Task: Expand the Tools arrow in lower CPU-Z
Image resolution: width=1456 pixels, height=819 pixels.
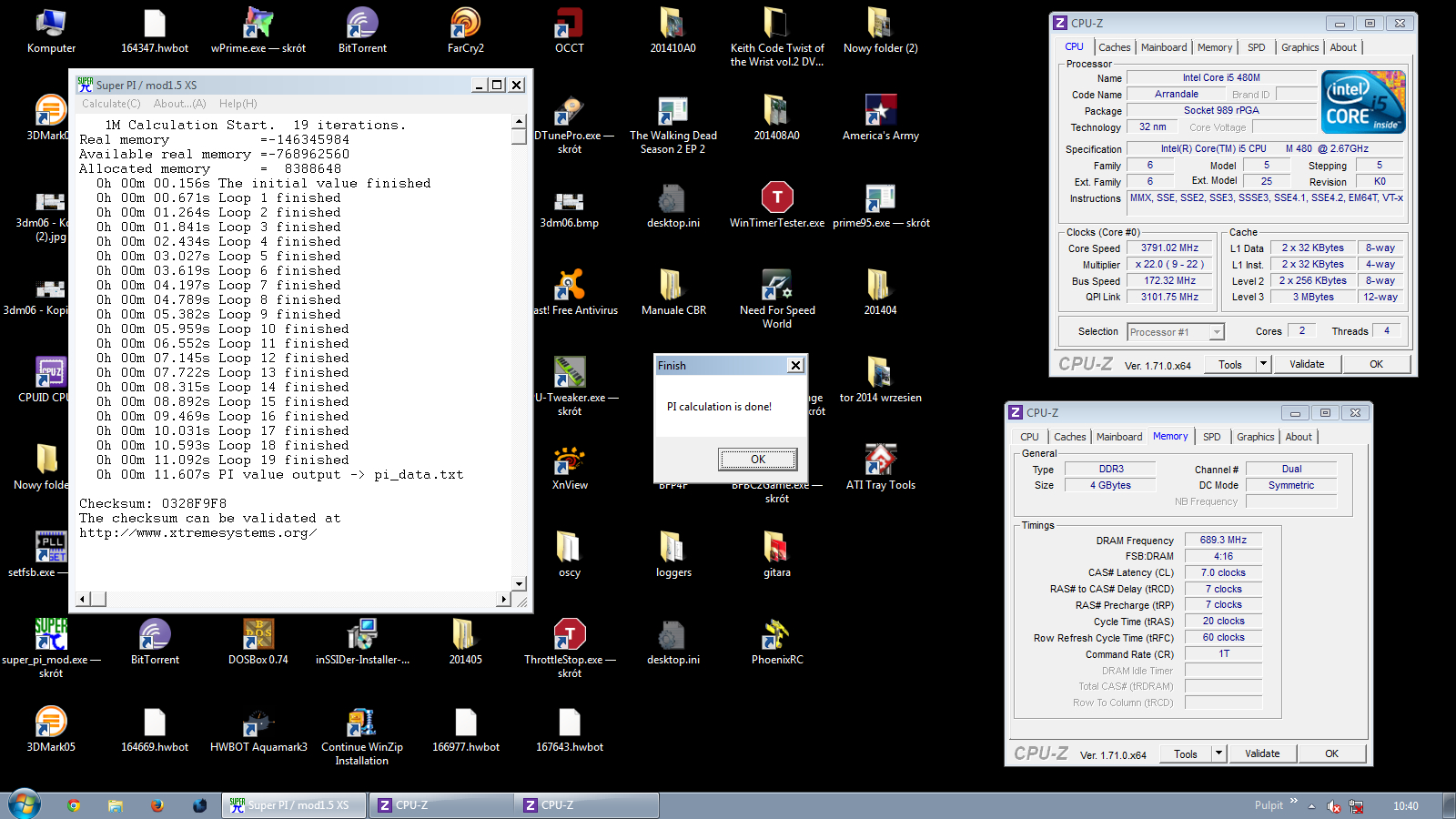Action: coord(1218,753)
